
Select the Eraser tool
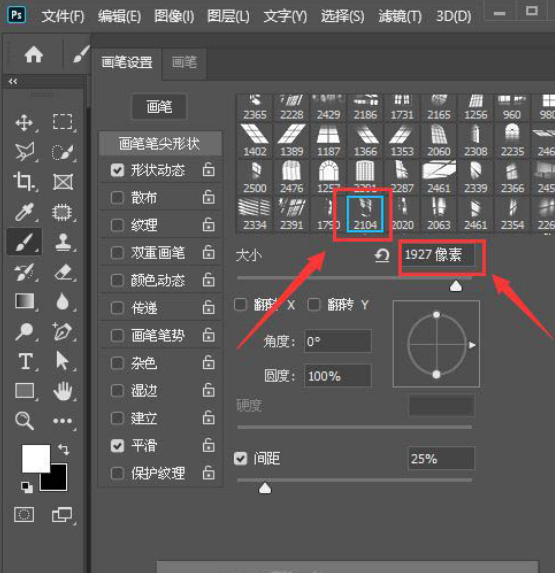click(x=63, y=272)
